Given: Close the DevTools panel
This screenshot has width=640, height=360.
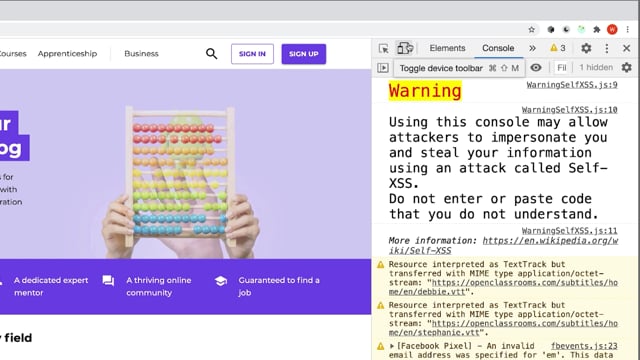Looking at the screenshot, I should [627, 48].
